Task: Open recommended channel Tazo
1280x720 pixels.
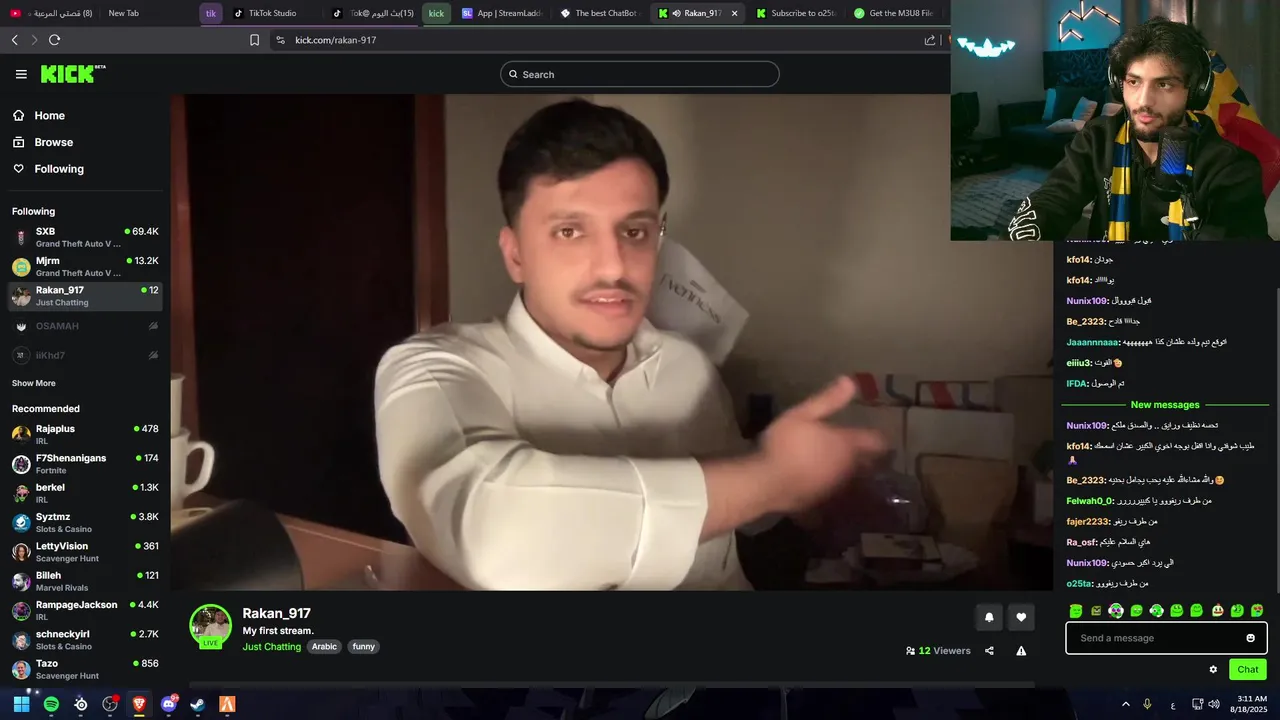Action: click(85, 669)
